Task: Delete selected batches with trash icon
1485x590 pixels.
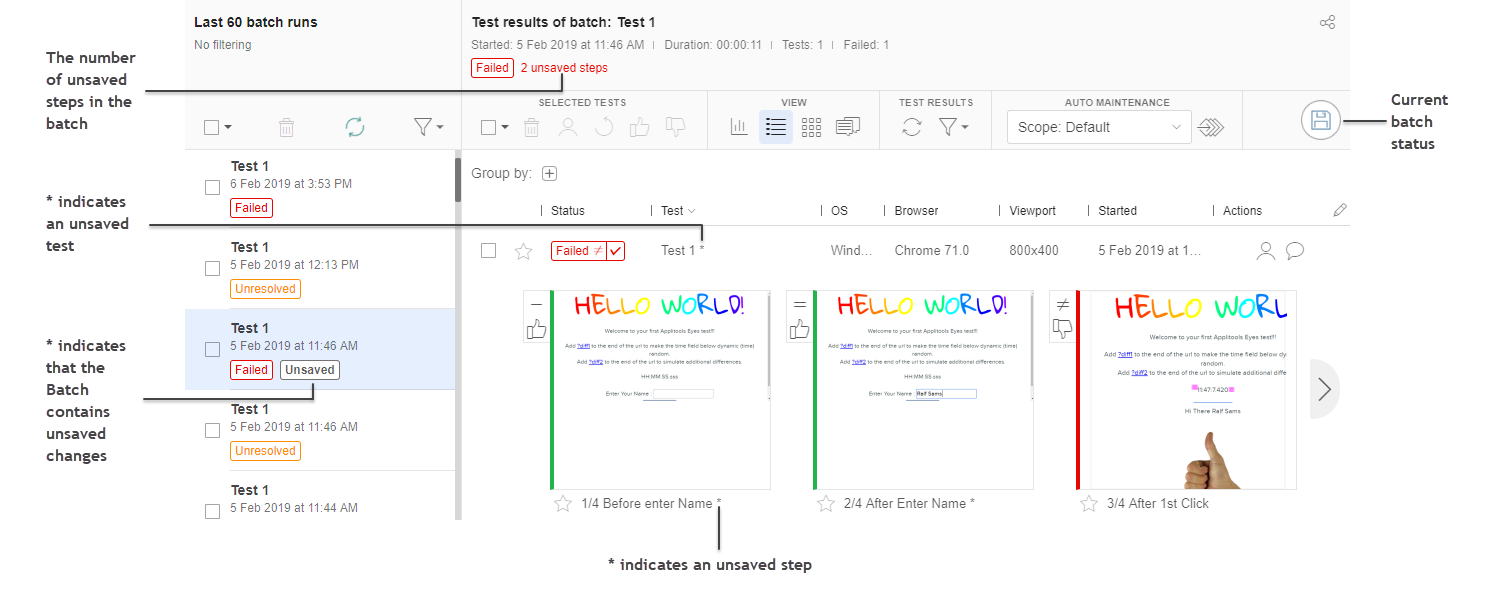Action: tap(286, 127)
